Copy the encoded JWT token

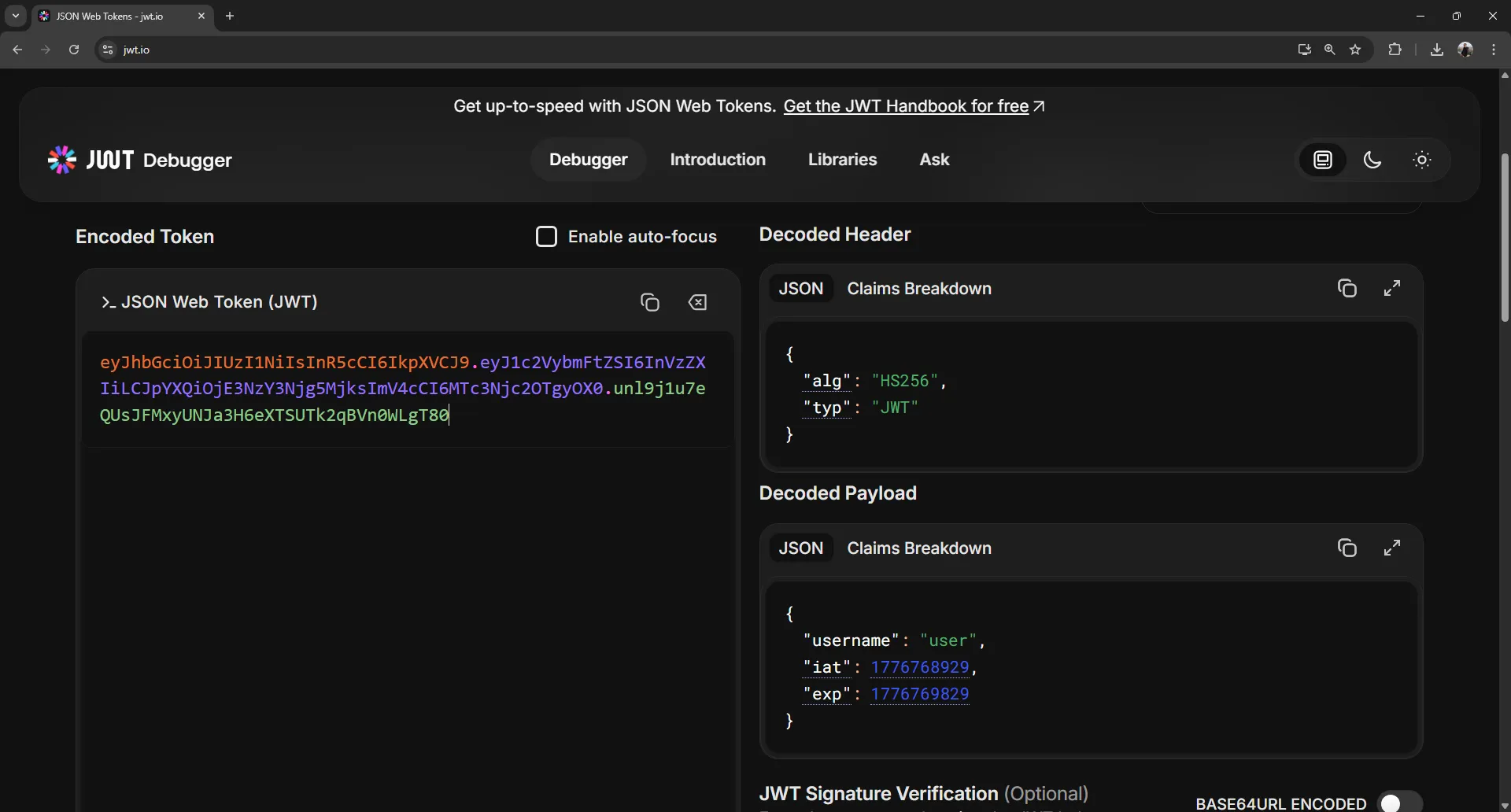coord(650,302)
